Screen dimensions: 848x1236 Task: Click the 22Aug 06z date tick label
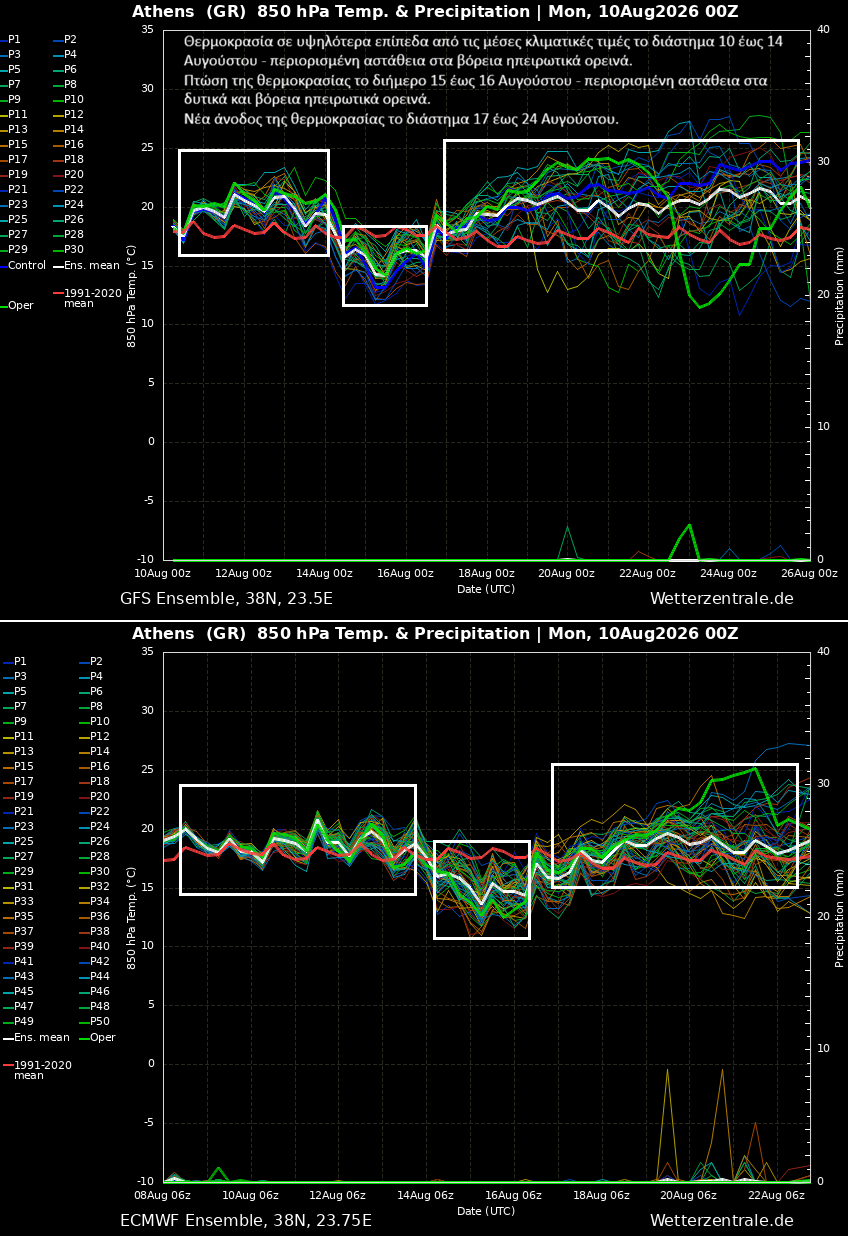776,1195
